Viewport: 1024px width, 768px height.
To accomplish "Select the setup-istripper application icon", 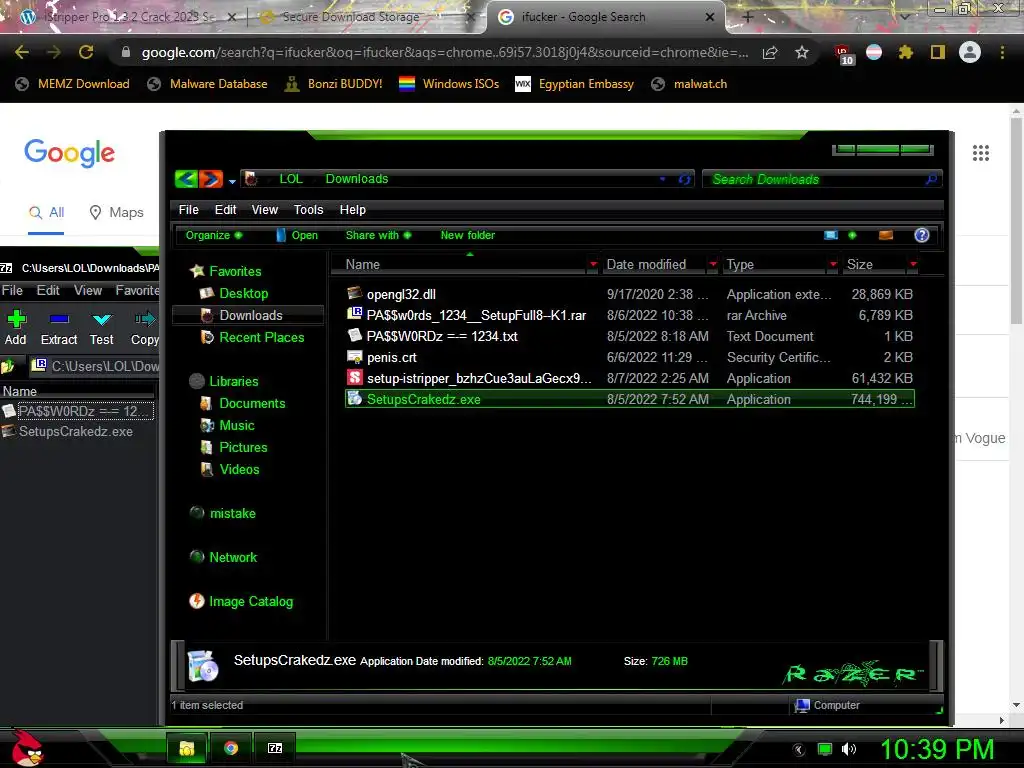I will pyautogui.click(x=355, y=377).
